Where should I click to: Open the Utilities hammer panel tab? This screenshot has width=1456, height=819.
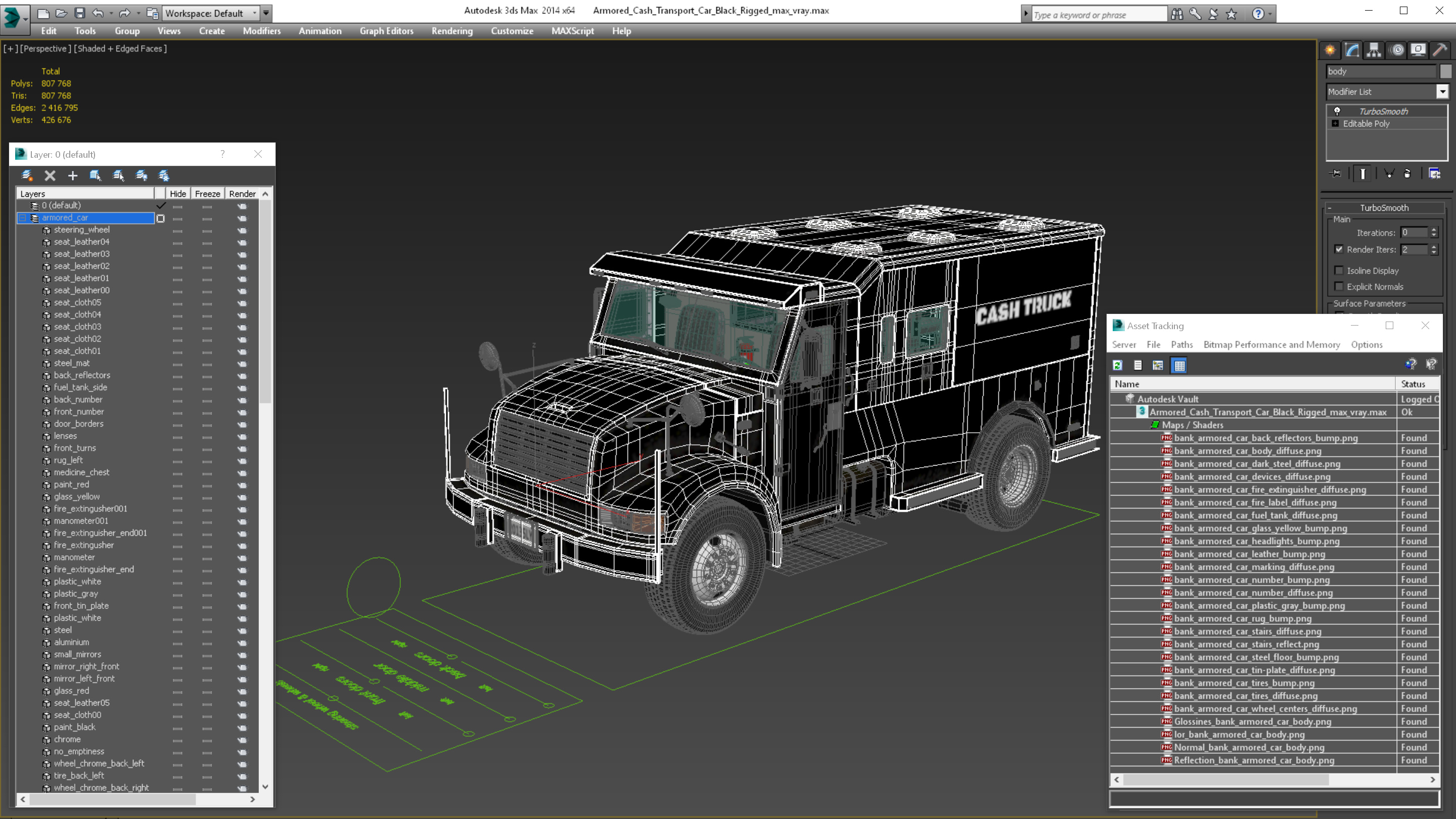point(1440,51)
